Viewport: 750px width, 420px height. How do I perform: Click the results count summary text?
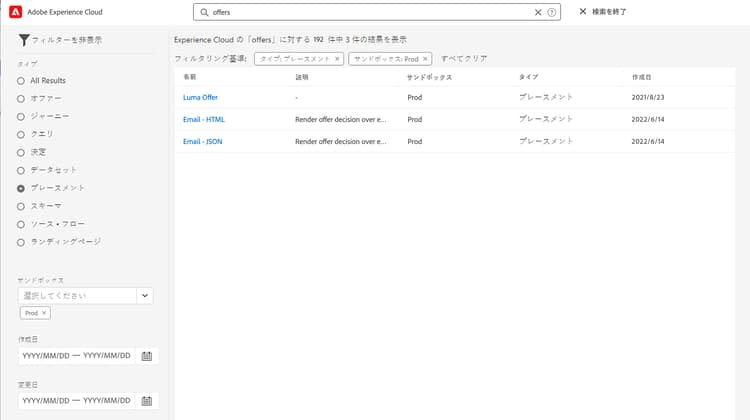click(x=290, y=40)
